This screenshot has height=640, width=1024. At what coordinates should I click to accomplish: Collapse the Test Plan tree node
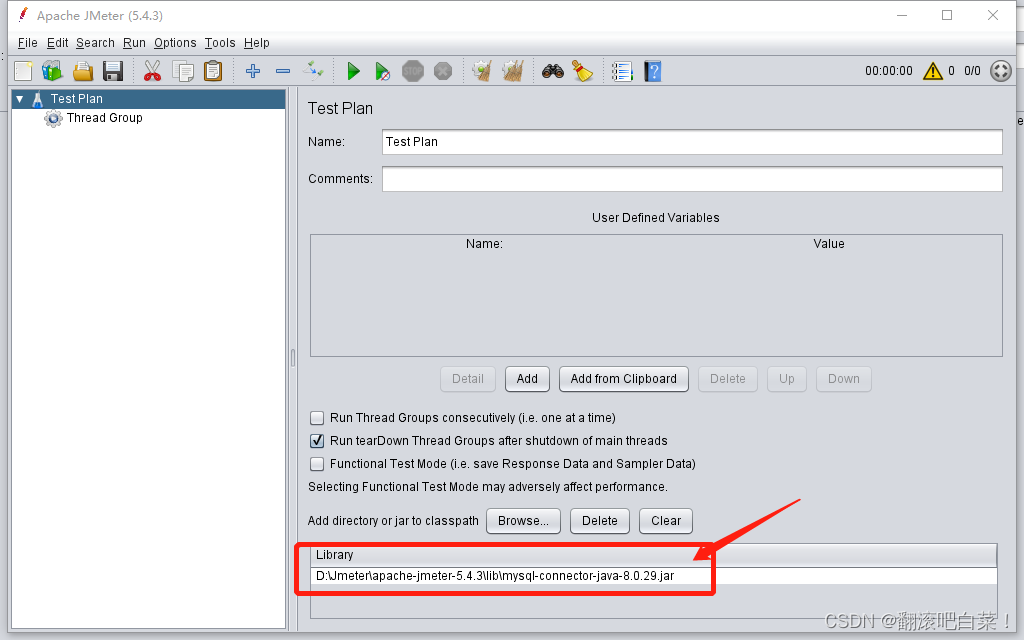(20, 99)
